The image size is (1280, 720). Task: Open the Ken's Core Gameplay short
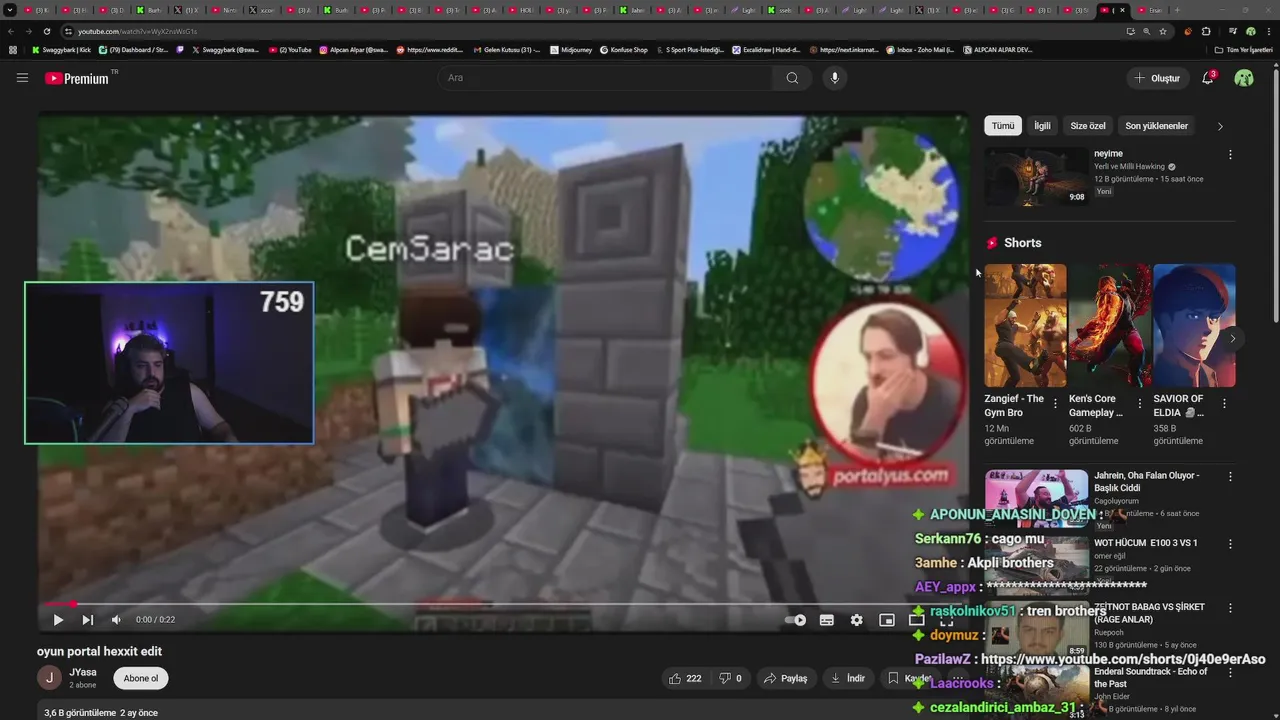coord(1110,325)
